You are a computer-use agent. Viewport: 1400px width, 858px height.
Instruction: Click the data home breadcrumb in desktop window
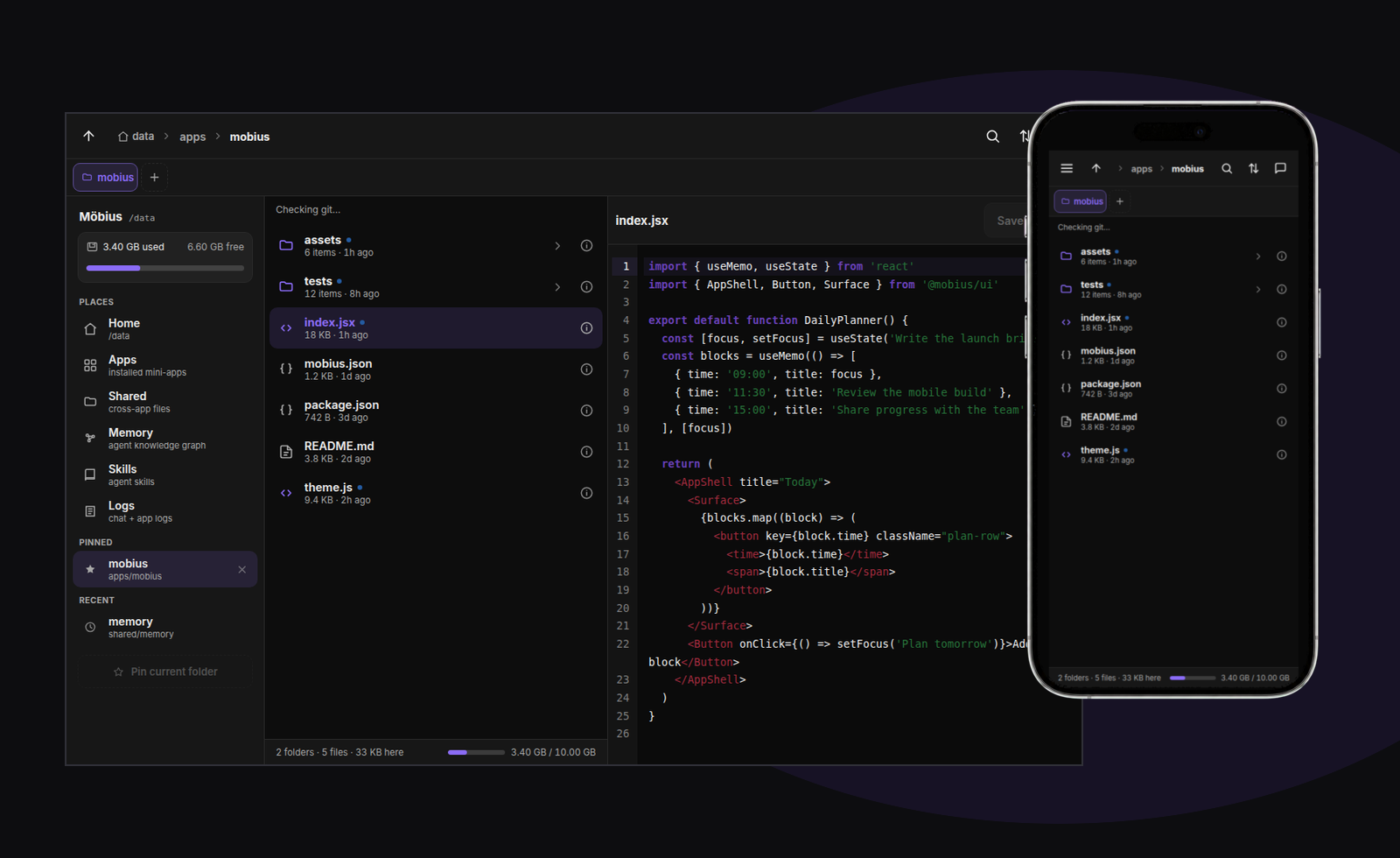136,137
